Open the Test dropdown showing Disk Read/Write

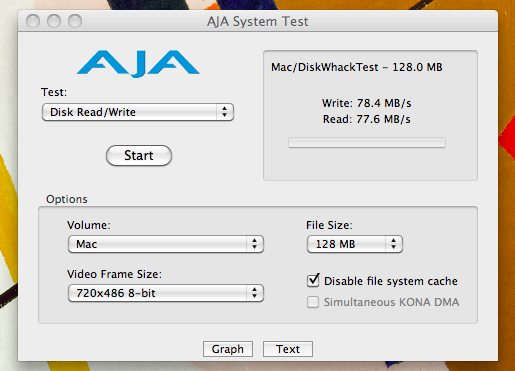pos(138,112)
